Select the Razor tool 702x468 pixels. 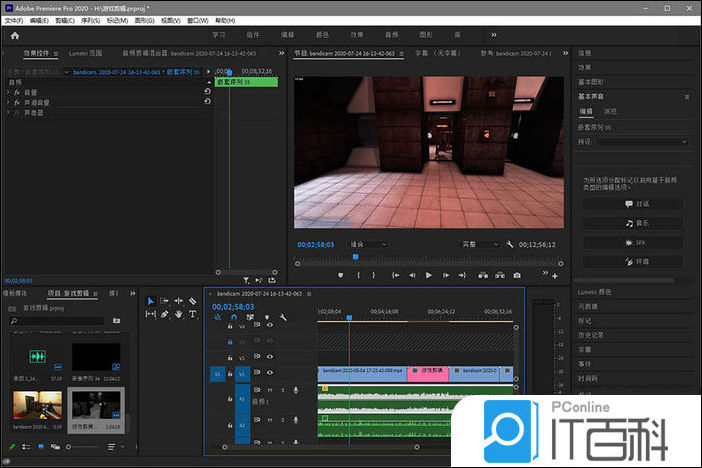tap(192, 301)
